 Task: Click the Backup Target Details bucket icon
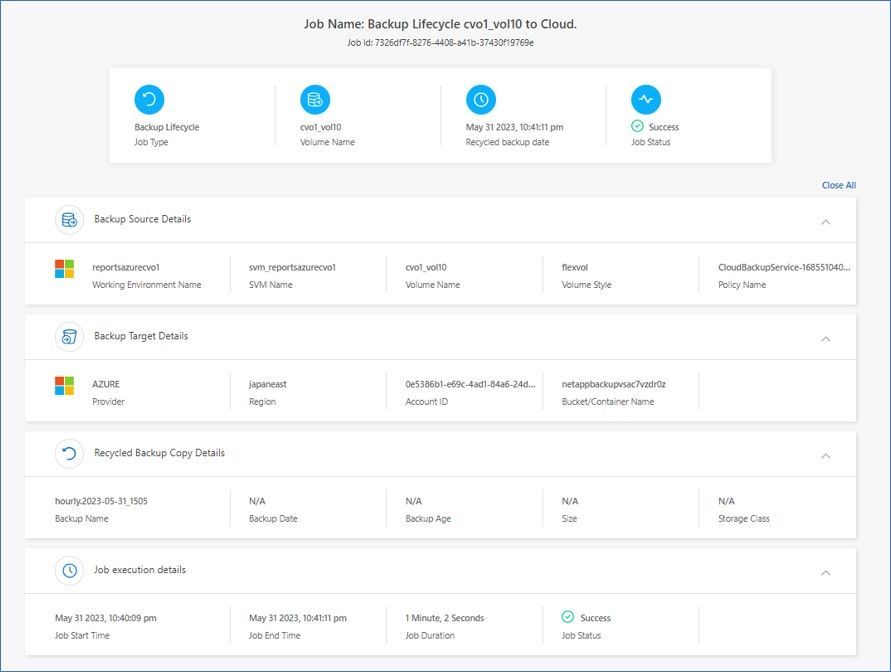(x=69, y=337)
